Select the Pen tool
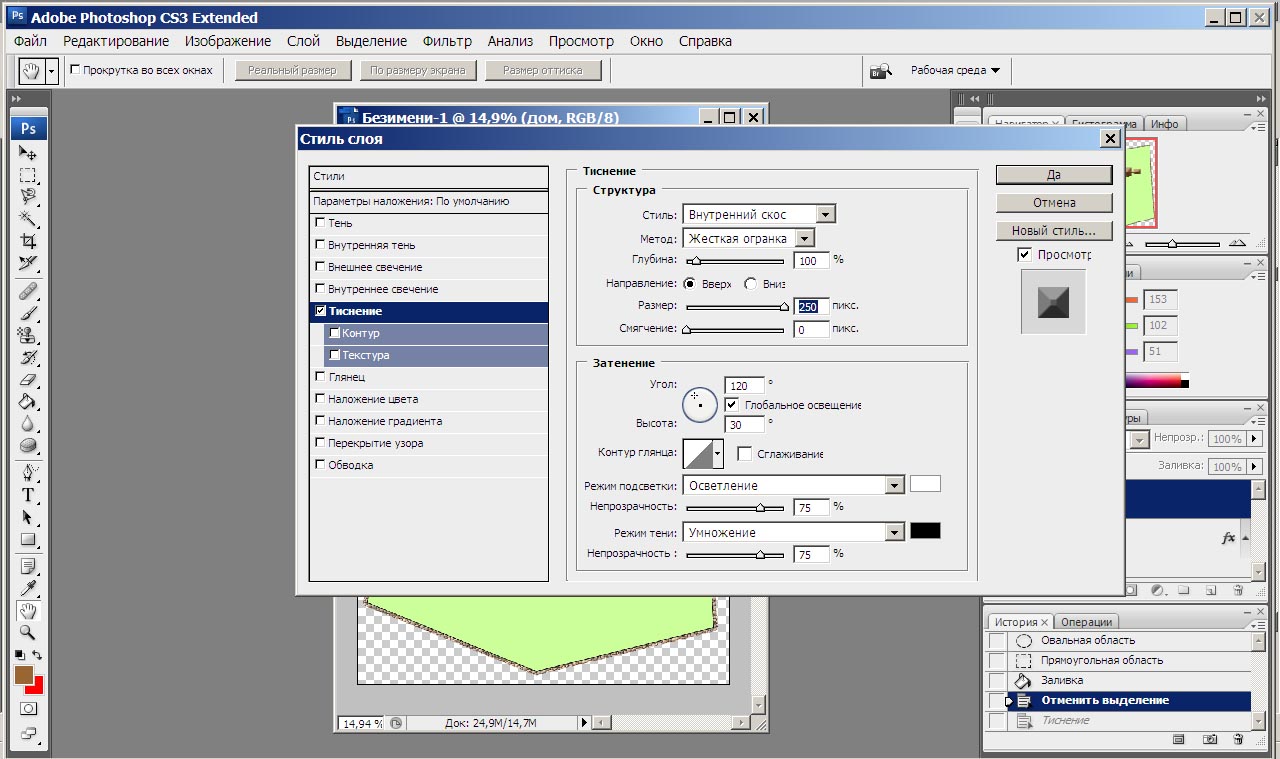The width and height of the screenshot is (1280, 759). pyautogui.click(x=28, y=473)
